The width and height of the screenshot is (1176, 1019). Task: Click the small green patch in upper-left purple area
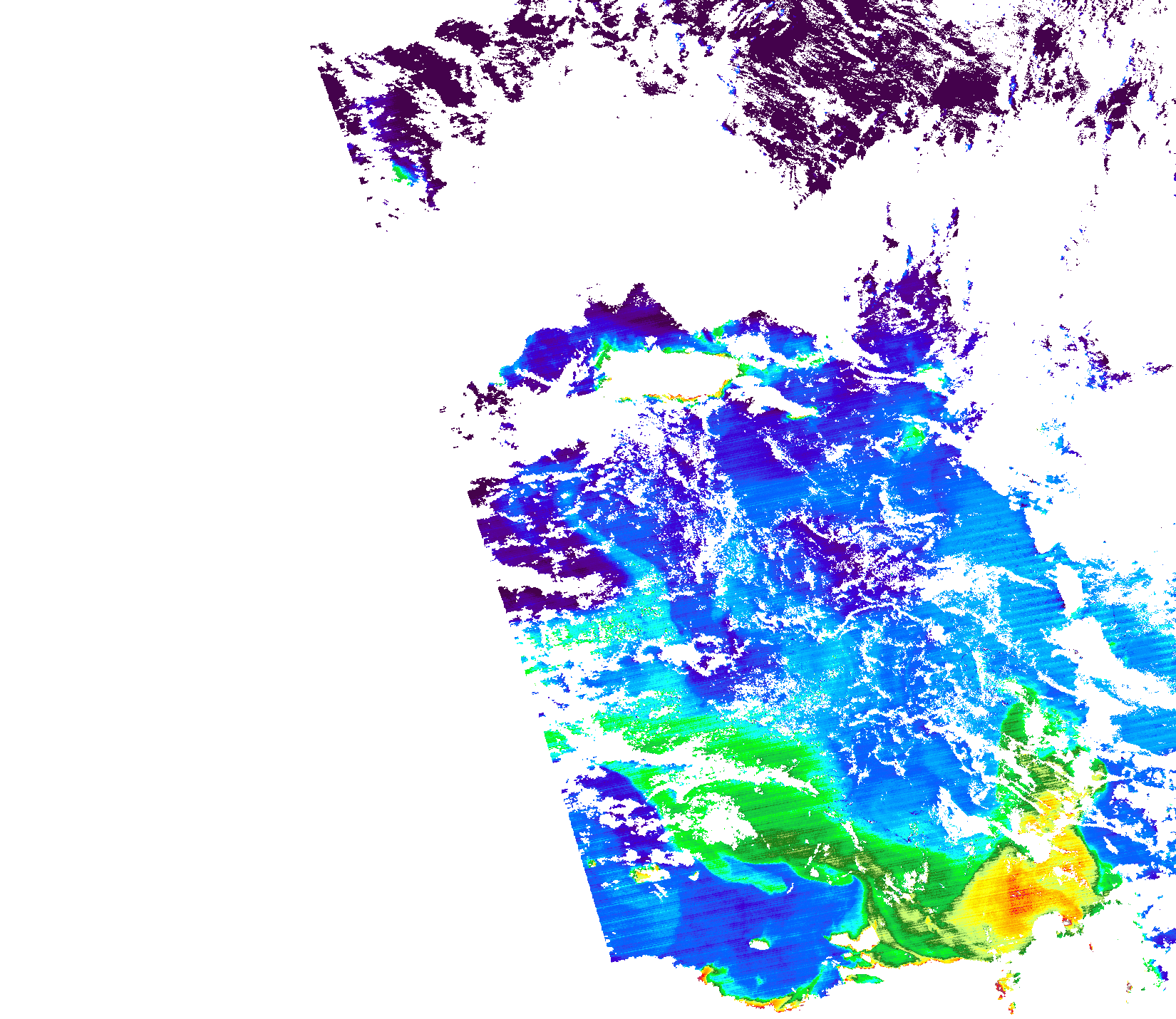click(x=403, y=172)
